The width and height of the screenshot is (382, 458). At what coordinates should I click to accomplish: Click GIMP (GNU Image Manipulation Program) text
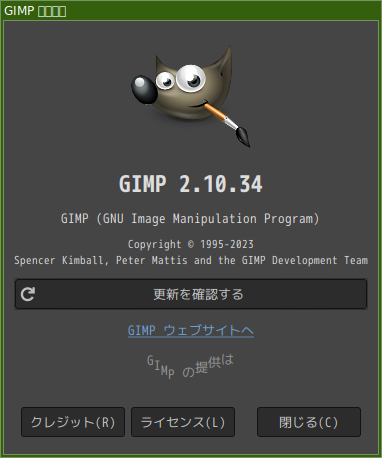pos(190,219)
